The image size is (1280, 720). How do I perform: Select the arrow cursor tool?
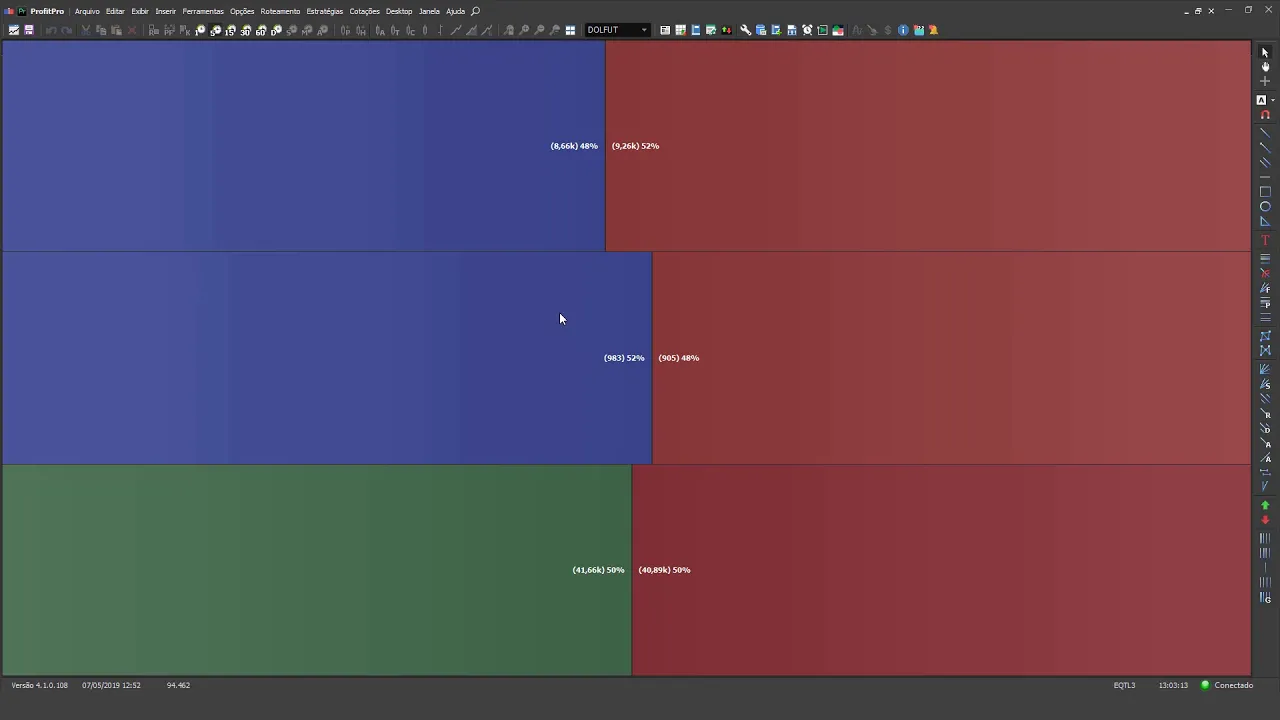coord(1264,52)
